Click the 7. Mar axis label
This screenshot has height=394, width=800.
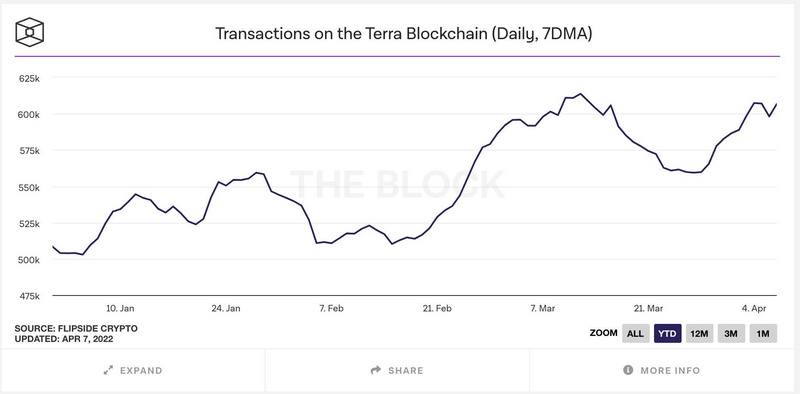(x=543, y=308)
